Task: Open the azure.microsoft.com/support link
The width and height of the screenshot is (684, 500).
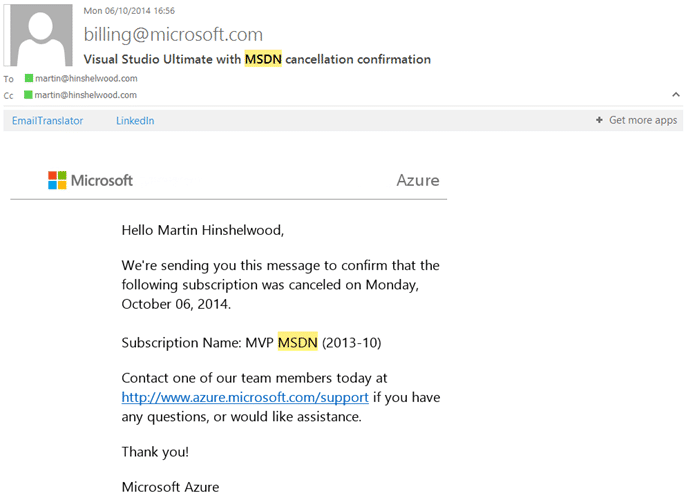Action: [x=245, y=397]
